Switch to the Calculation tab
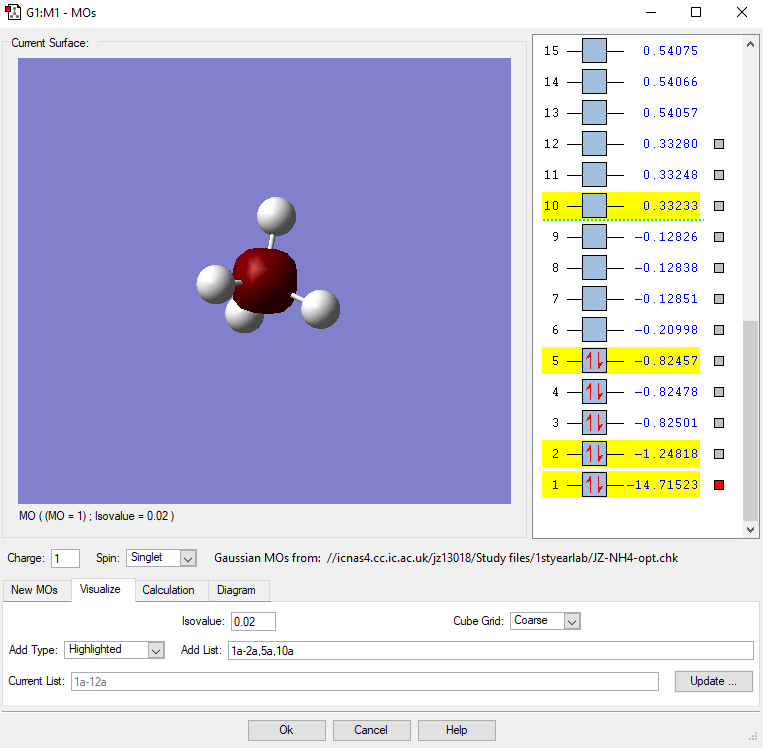The width and height of the screenshot is (763, 748). click(x=168, y=590)
